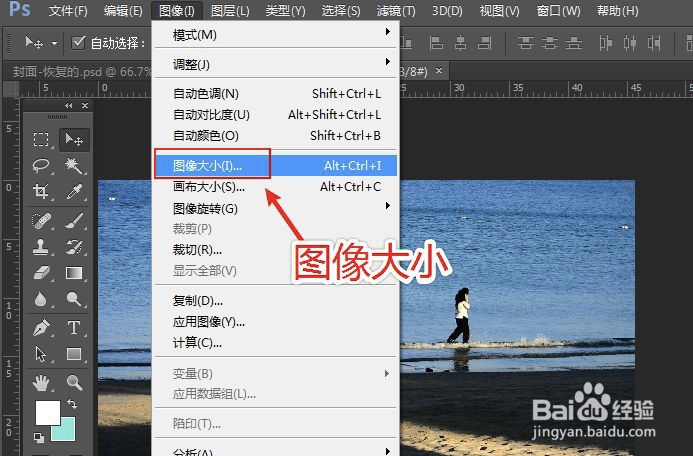Close the toolbox panel
This screenshot has height=456, width=693.
85,106
